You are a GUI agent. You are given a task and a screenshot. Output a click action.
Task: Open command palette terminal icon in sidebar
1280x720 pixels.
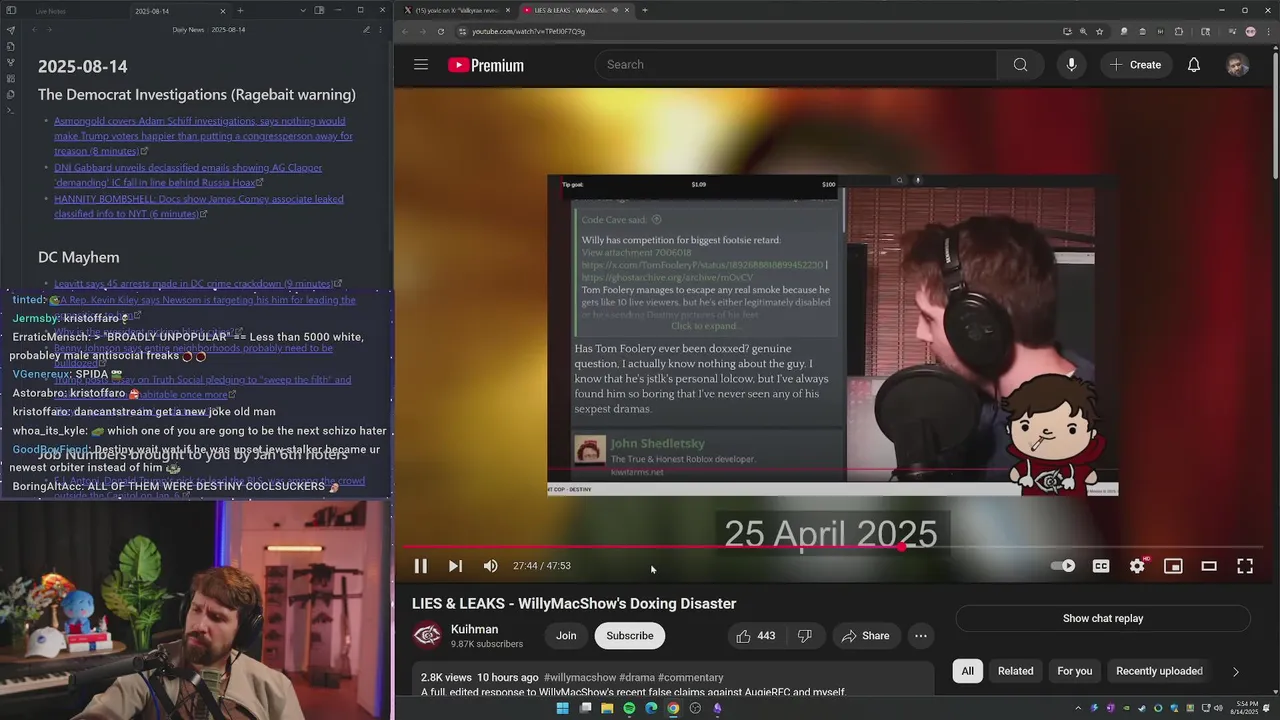coord(11,110)
